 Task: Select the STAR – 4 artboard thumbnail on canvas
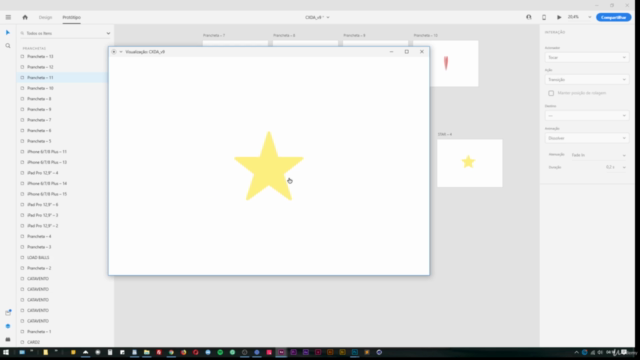click(x=470, y=163)
